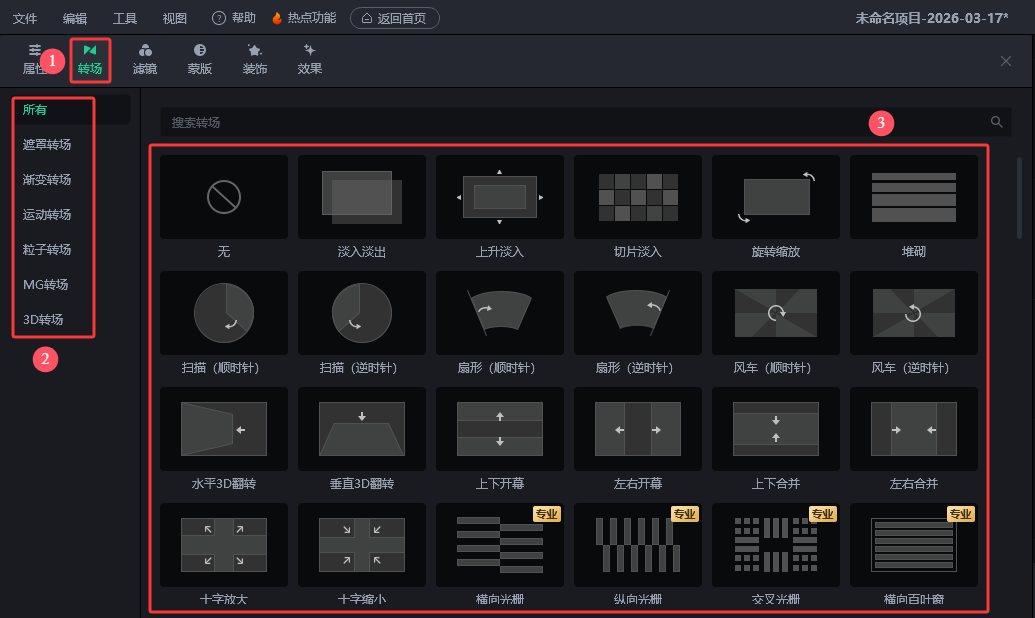
Task: Click the search magnifier icon
Action: [x=996, y=122]
